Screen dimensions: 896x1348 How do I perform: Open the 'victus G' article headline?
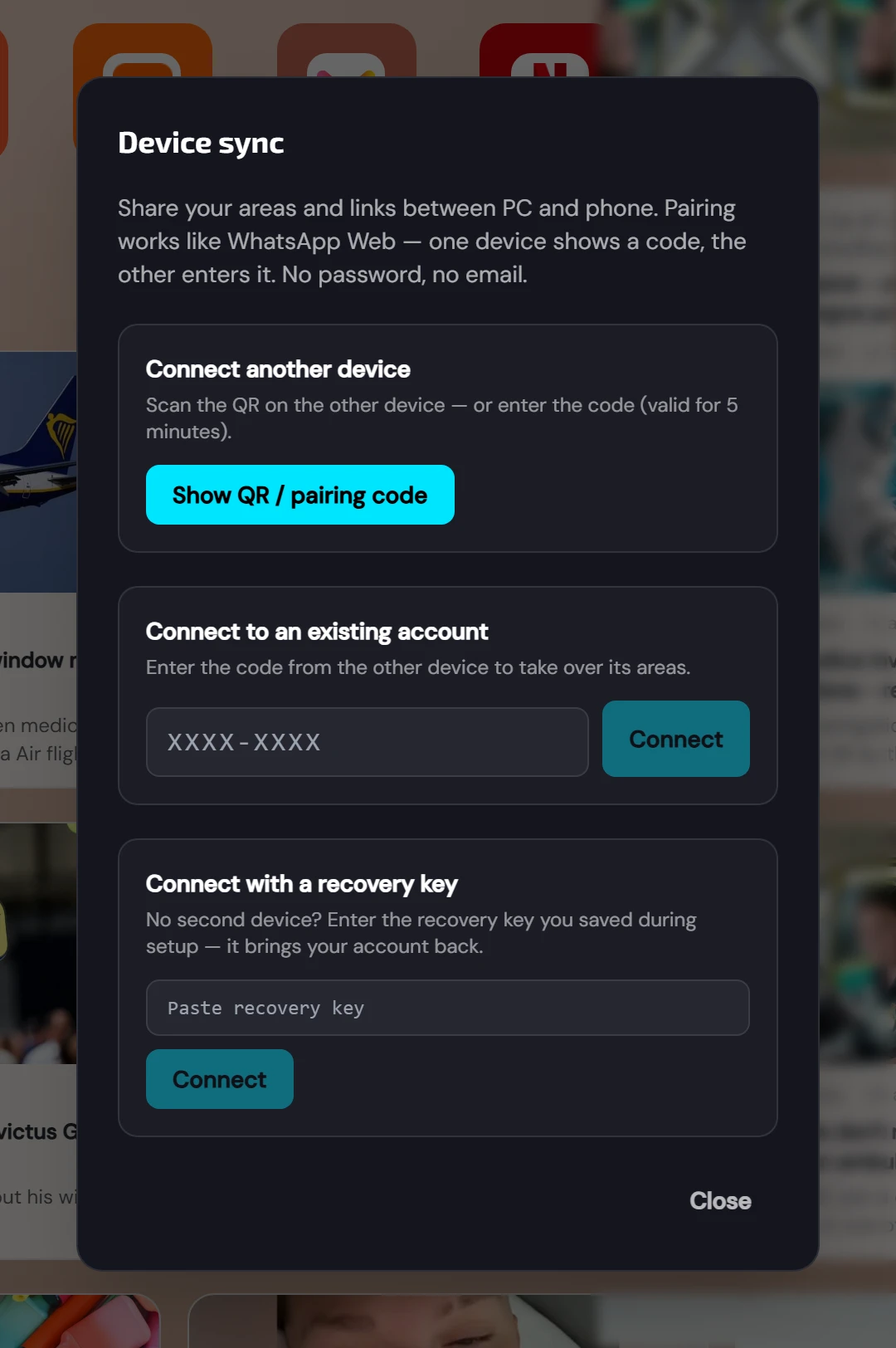coord(38,1132)
